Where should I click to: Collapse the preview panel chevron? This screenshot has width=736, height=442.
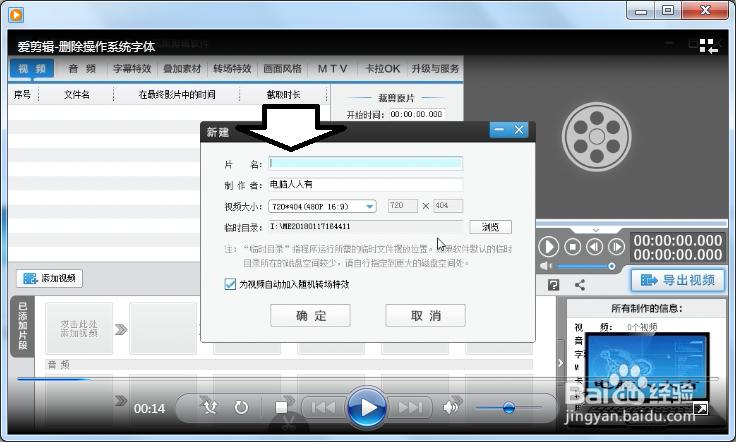(596, 230)
